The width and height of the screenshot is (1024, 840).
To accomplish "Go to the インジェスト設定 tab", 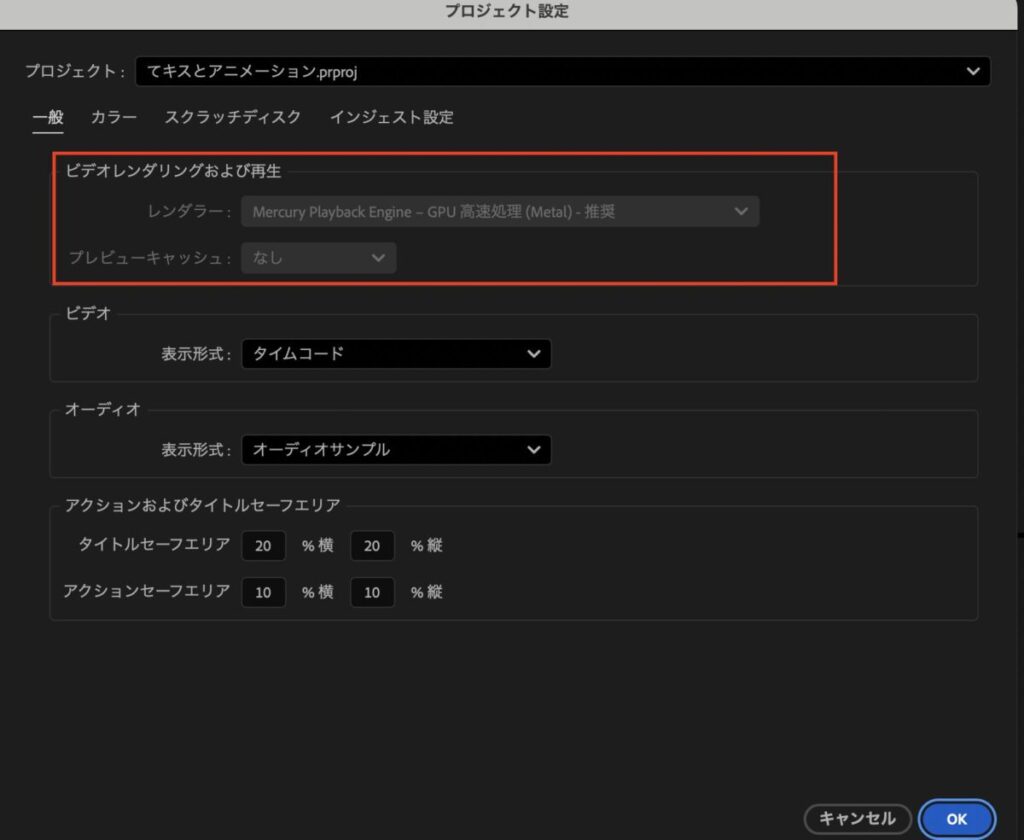I will click(x=391, y=117).
